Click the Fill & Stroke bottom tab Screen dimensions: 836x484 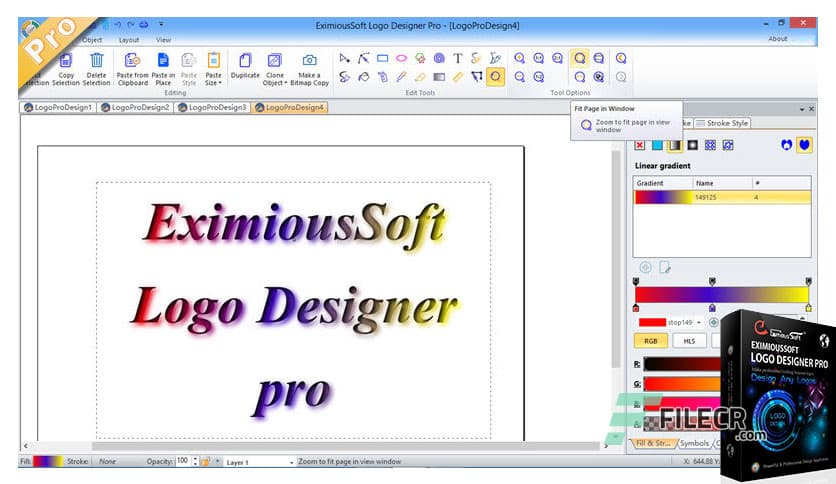653,443
